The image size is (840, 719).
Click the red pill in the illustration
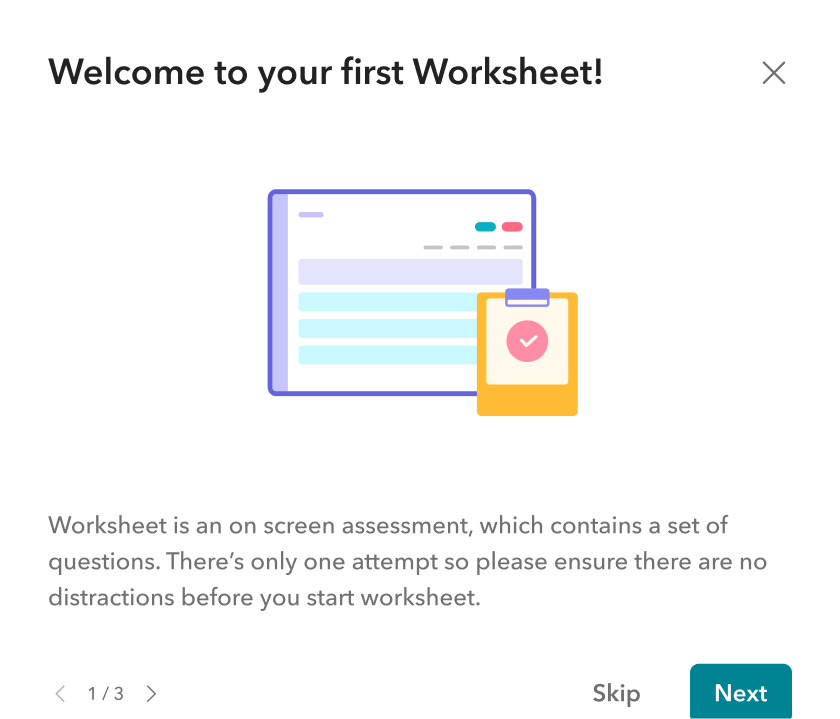click(x=512, y=227)
